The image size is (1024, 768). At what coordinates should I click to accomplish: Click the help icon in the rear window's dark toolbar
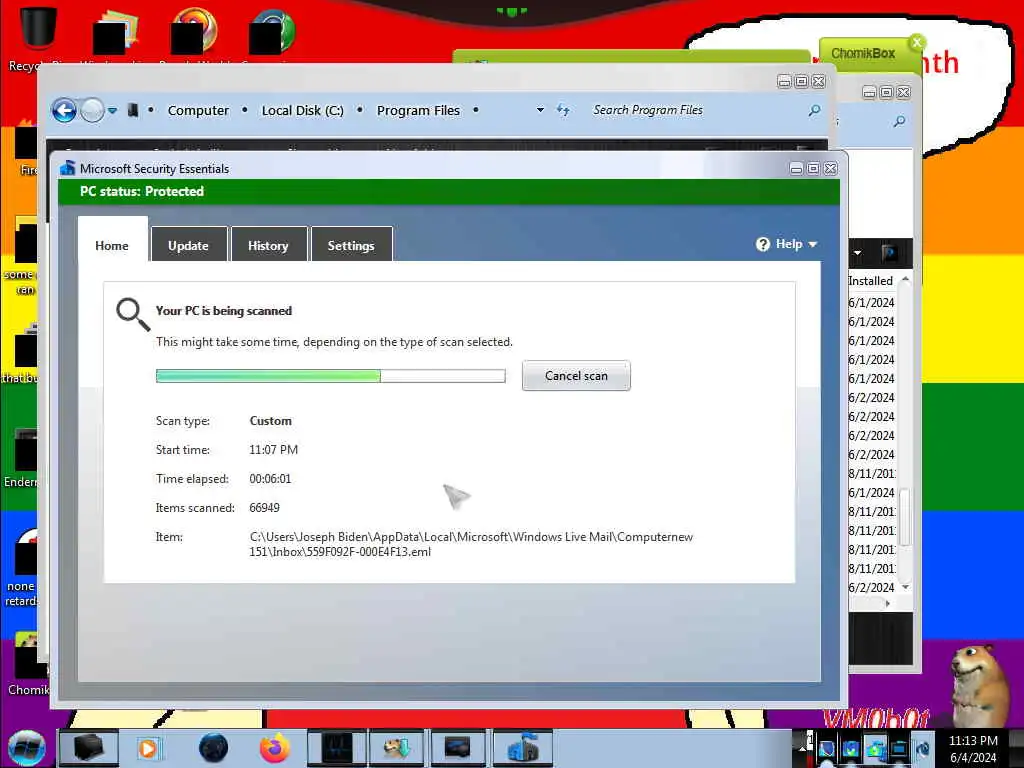[888, 252]
